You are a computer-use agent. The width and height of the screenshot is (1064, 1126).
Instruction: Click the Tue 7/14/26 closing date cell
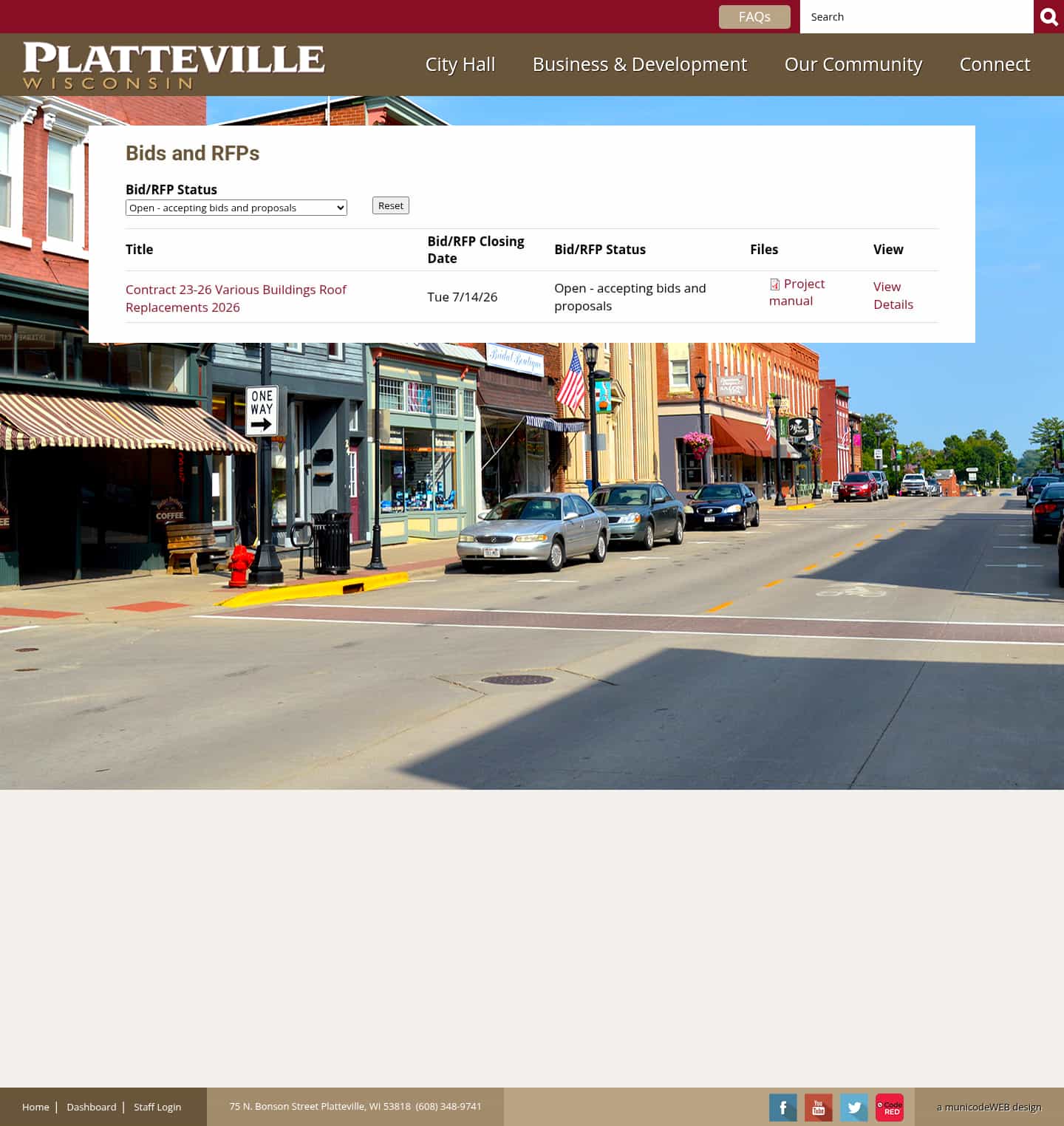[463, 297]
